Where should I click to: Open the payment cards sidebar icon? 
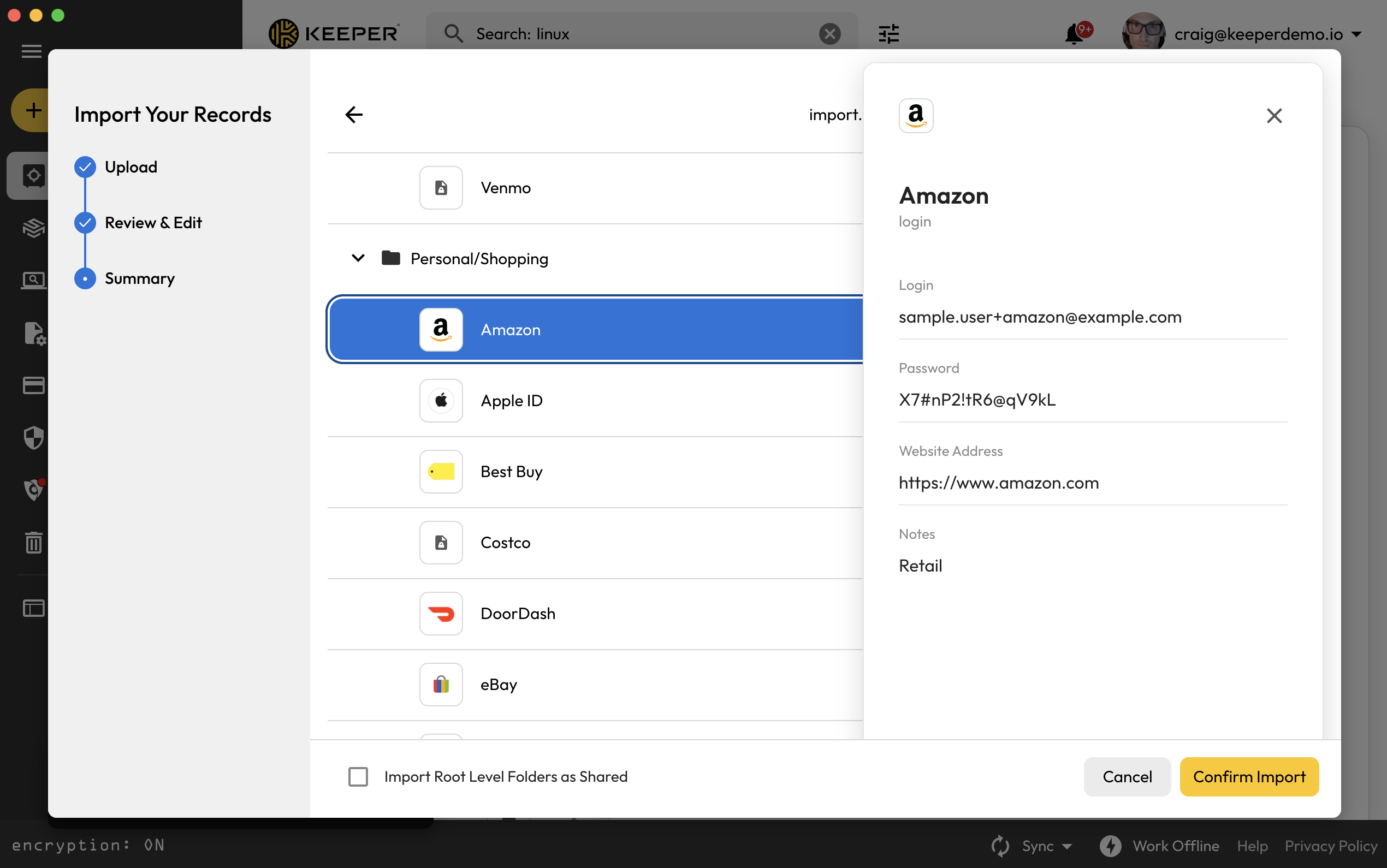(33, 385)
